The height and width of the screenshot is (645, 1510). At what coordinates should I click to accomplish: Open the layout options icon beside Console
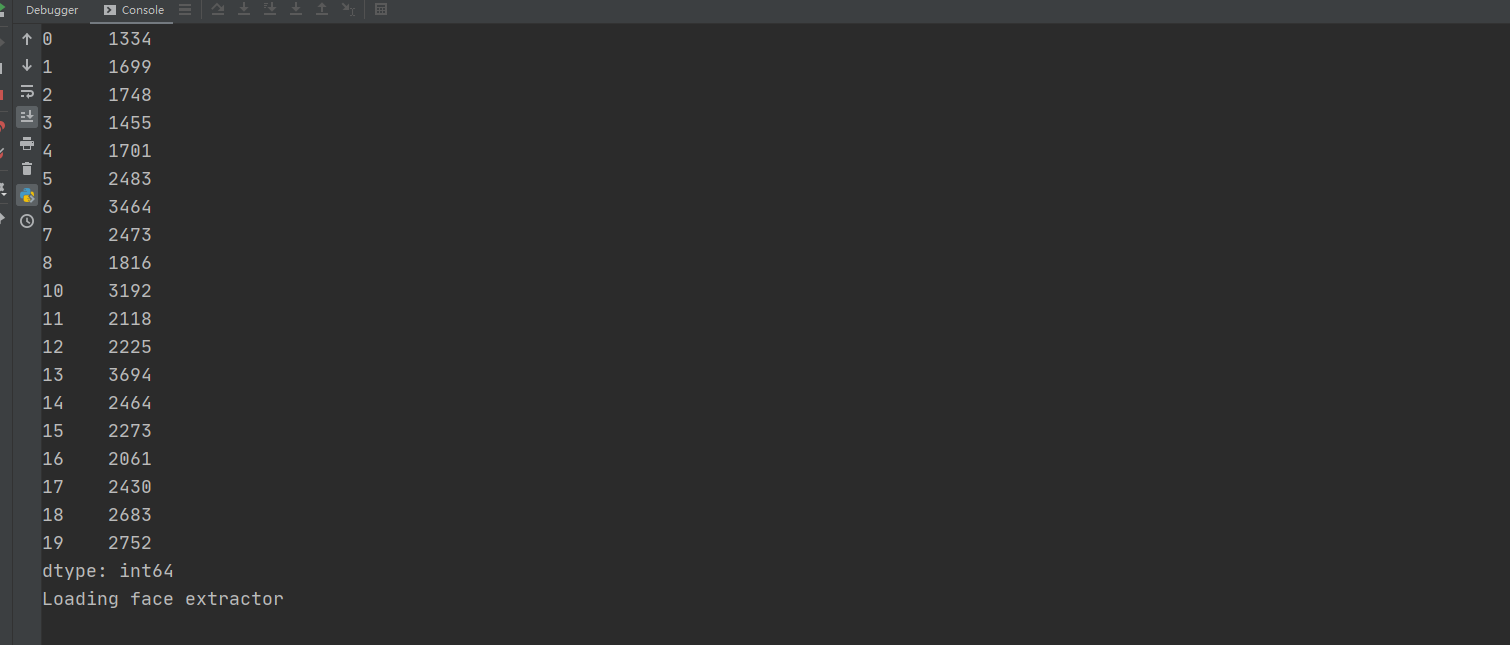pos(185,10)
